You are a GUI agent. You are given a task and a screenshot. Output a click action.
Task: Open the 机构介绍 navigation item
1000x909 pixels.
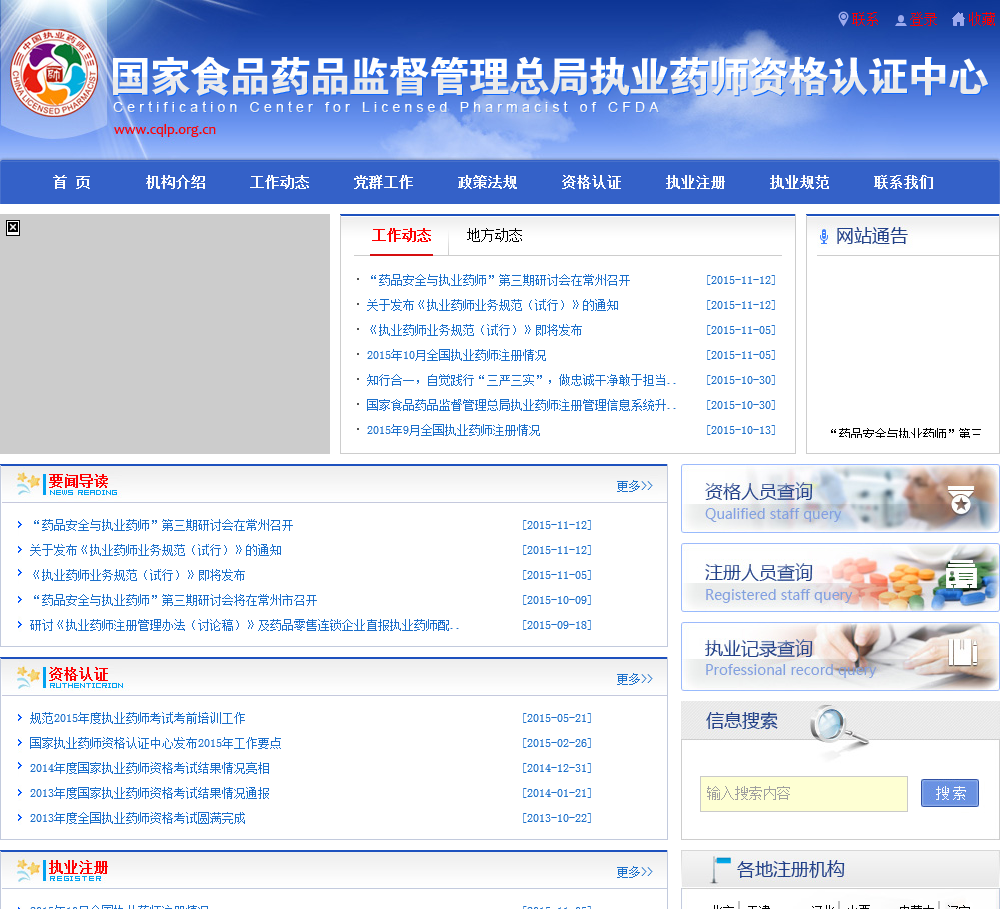pos(175,182)
